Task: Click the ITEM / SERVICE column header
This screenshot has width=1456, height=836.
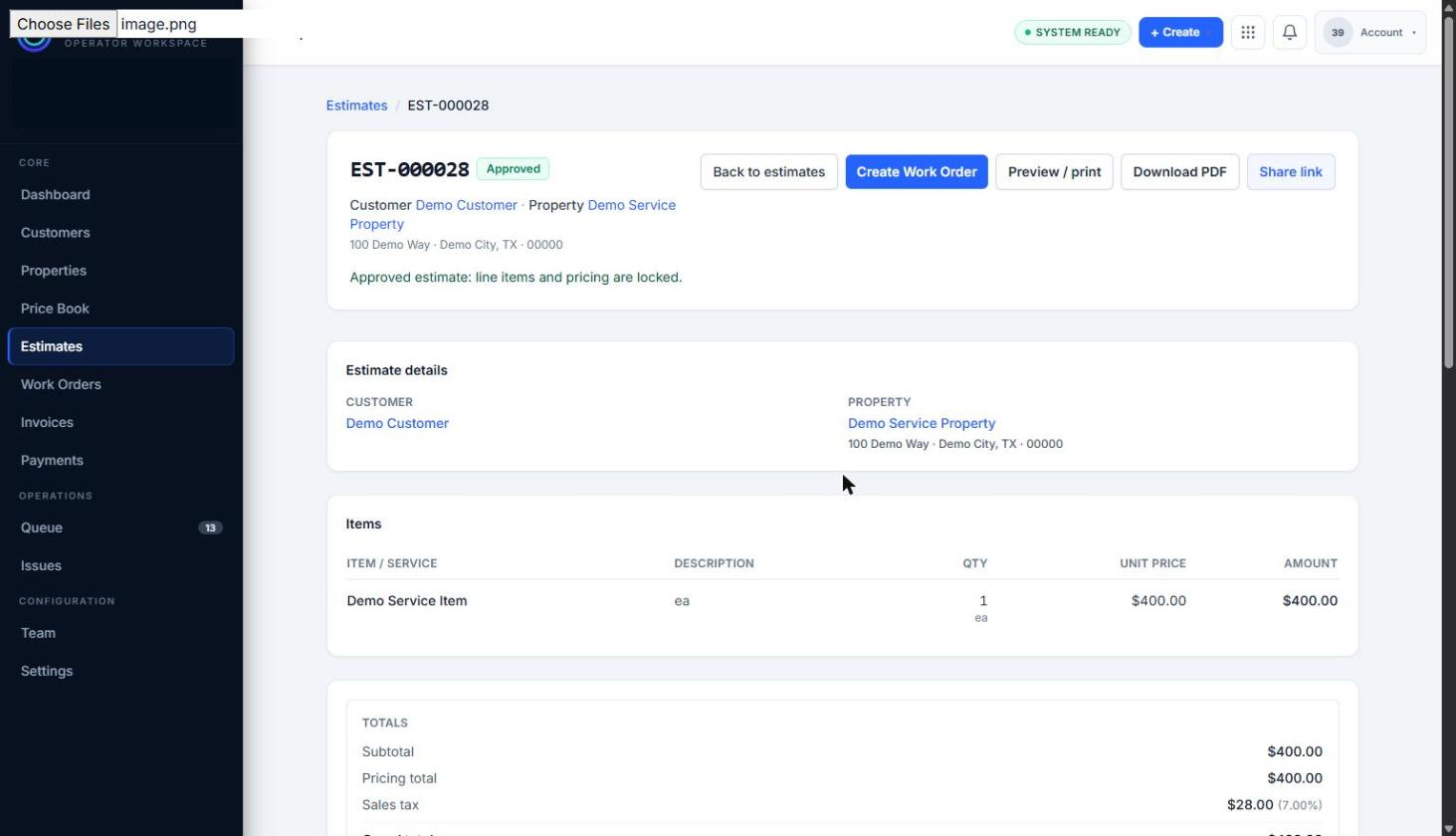Action: [392, 563]
